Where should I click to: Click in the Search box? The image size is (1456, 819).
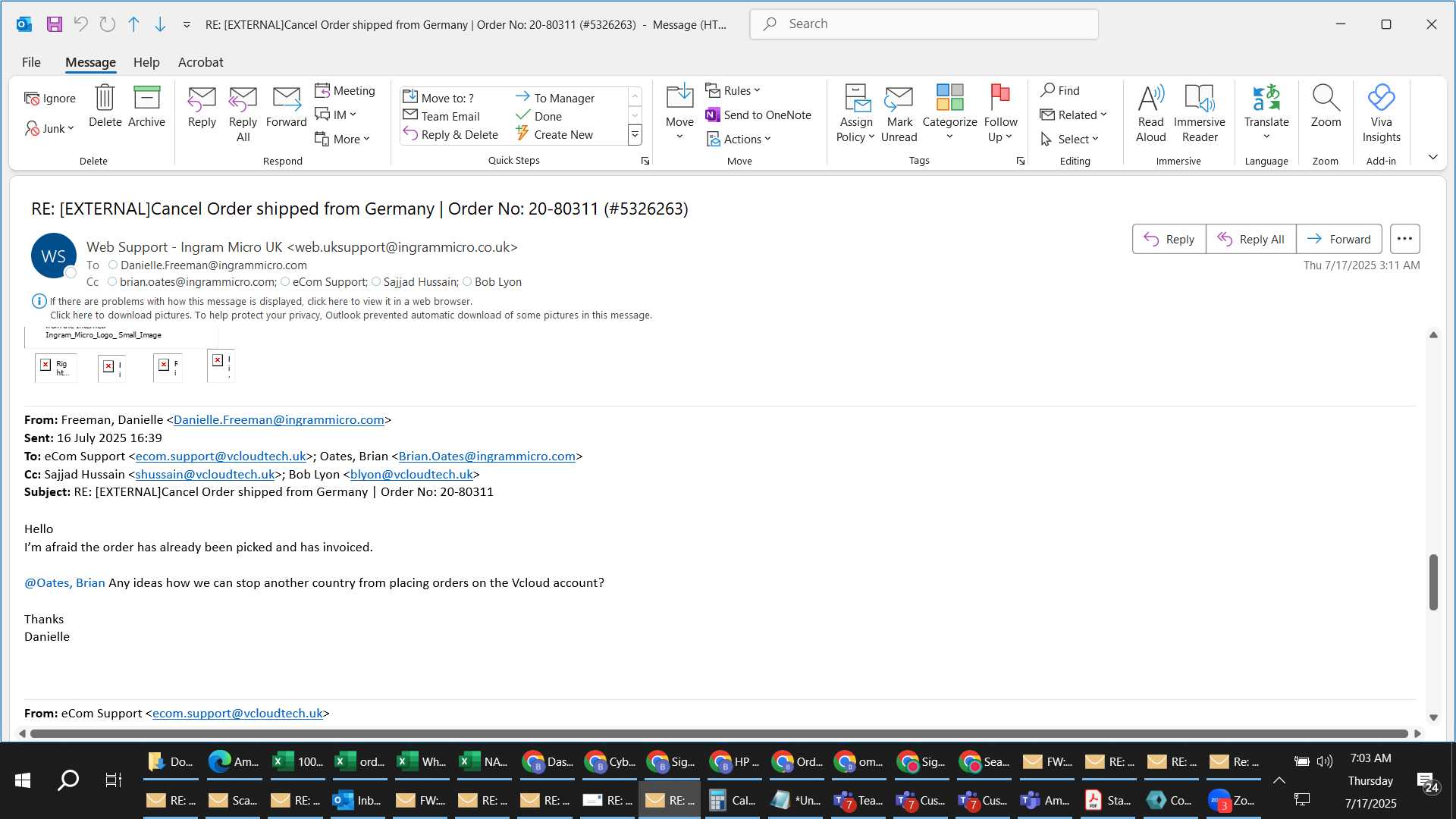(x=924, y=24)
